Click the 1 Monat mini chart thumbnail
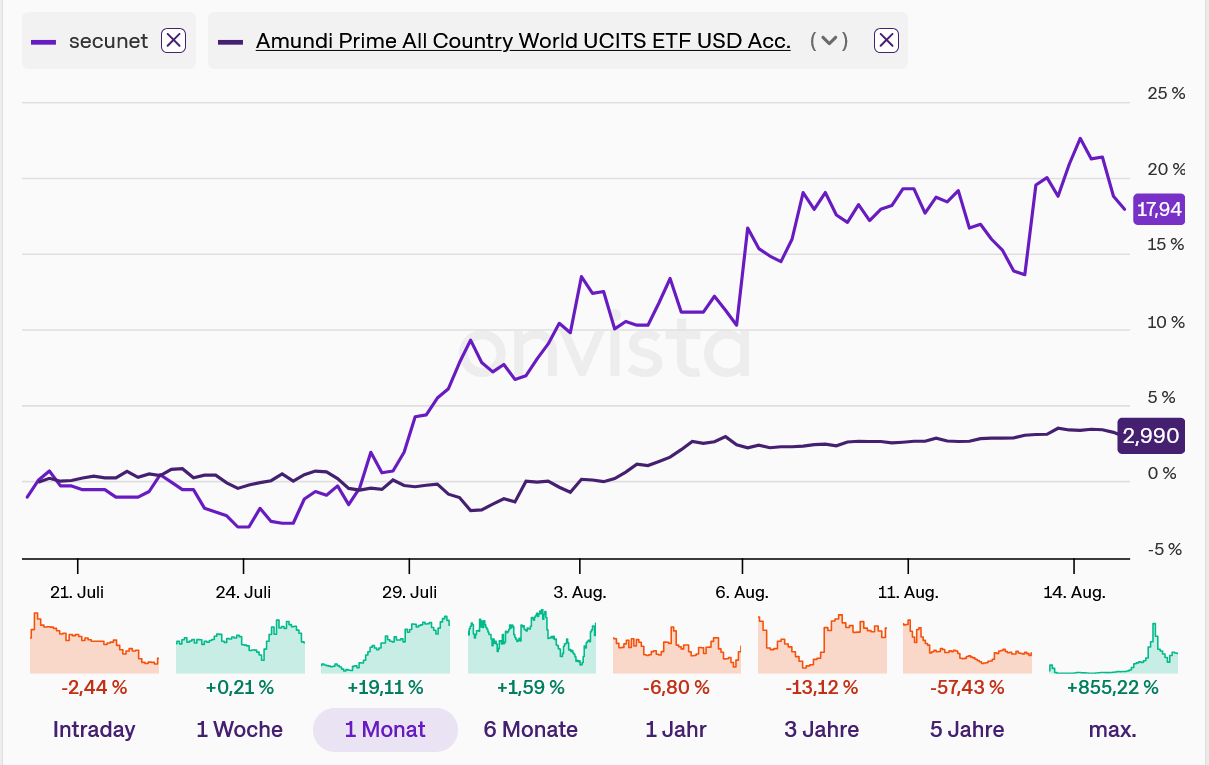This screenshot has height=765, width=1209. pos(385,645)
